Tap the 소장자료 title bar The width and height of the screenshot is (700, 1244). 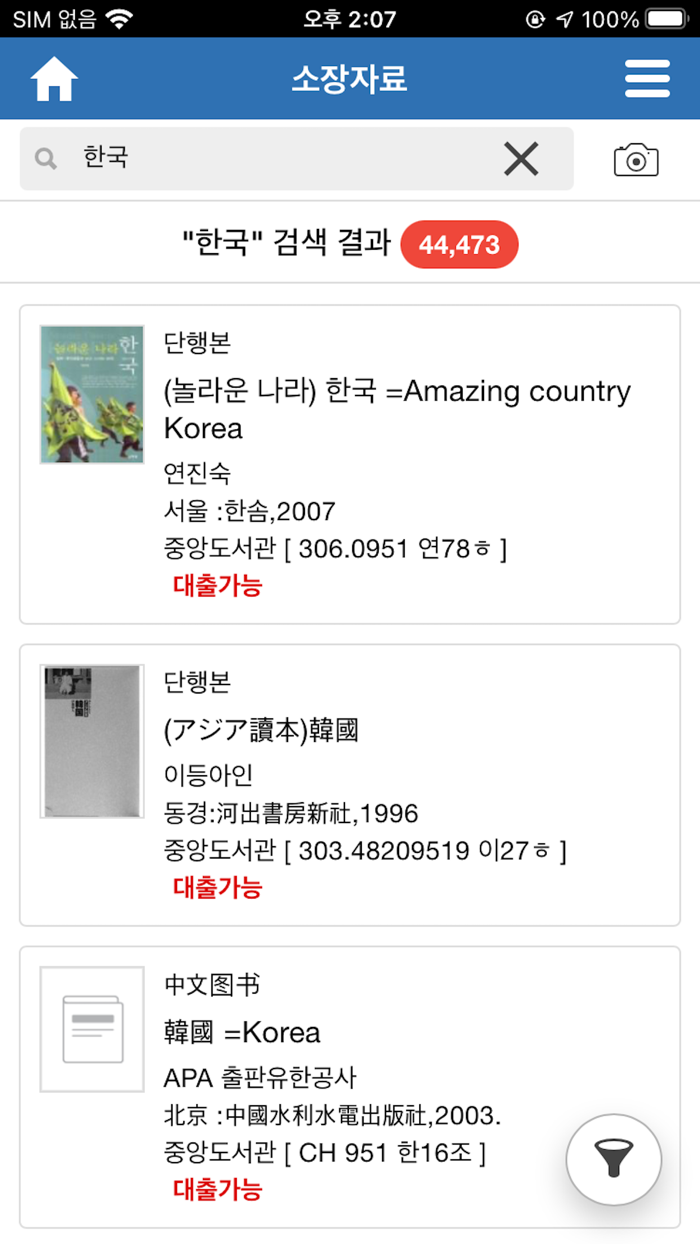point(348,78)
